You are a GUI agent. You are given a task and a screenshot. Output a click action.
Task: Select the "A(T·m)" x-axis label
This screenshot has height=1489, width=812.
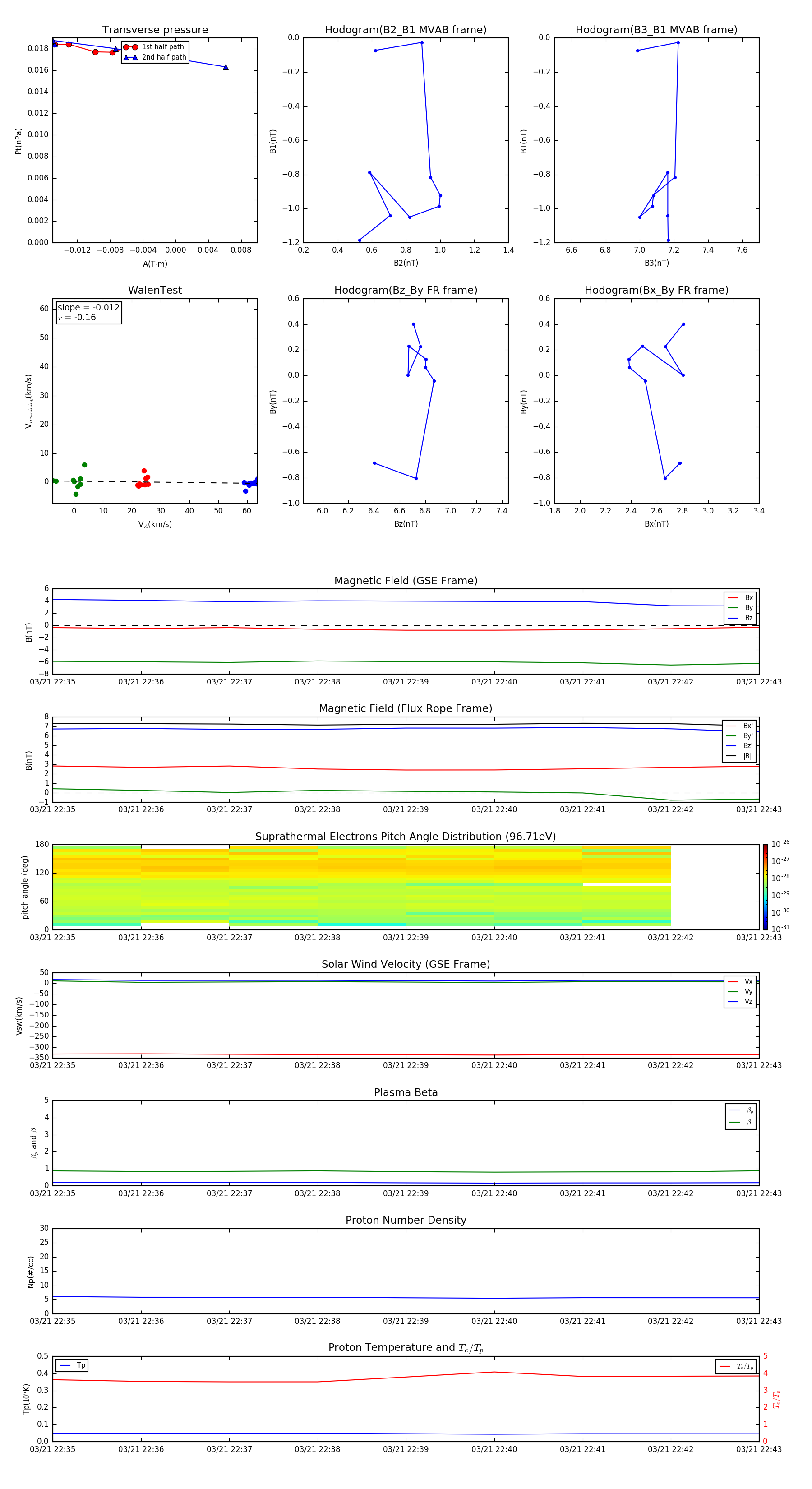pyautogui.click(x=155, y=264)
